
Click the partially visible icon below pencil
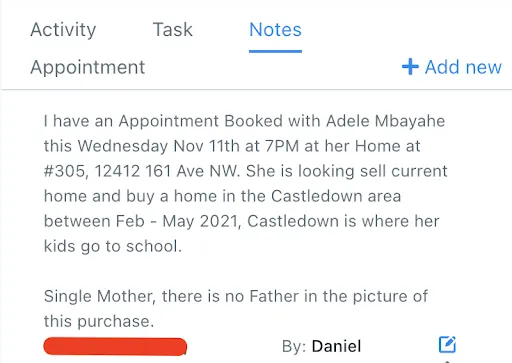pos(447,361)
